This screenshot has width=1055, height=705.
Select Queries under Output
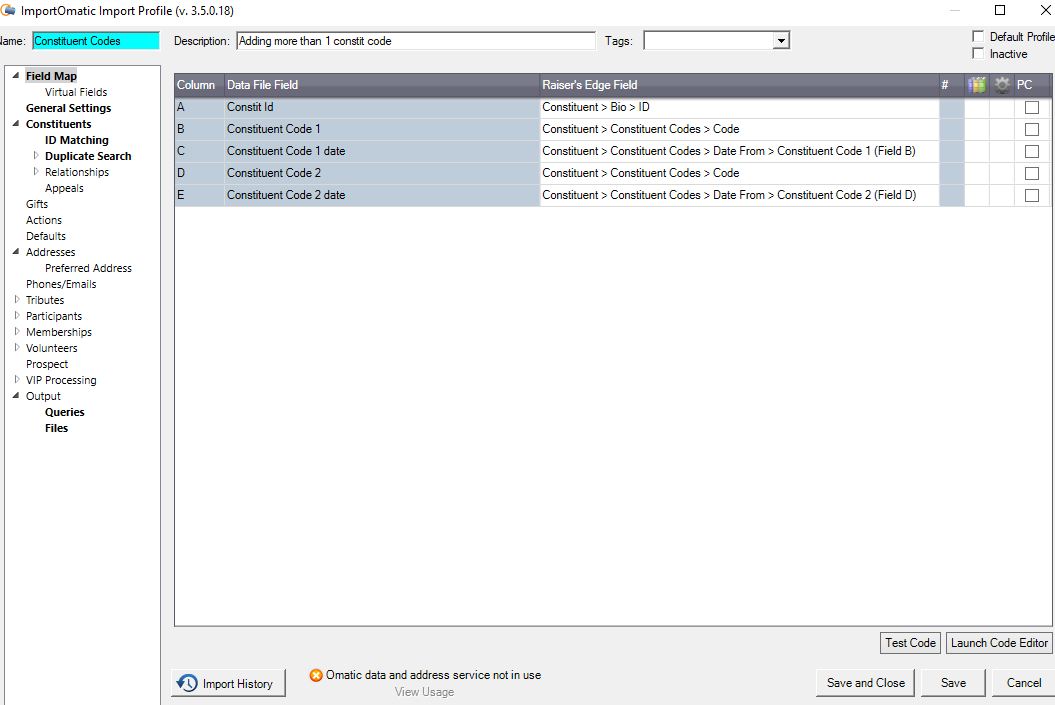coord(64,411)
